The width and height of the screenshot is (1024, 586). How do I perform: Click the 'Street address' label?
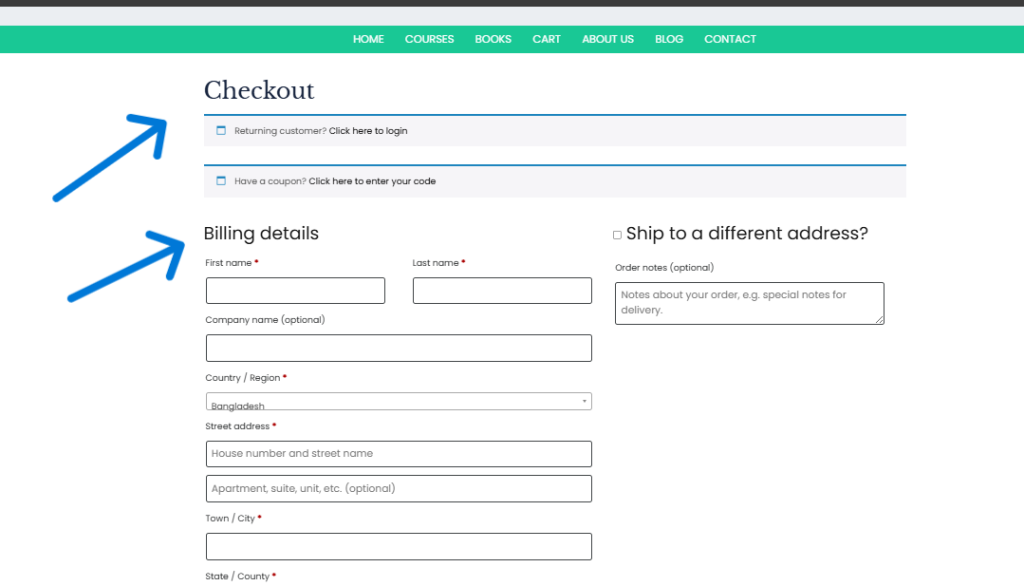coord(237,426)
